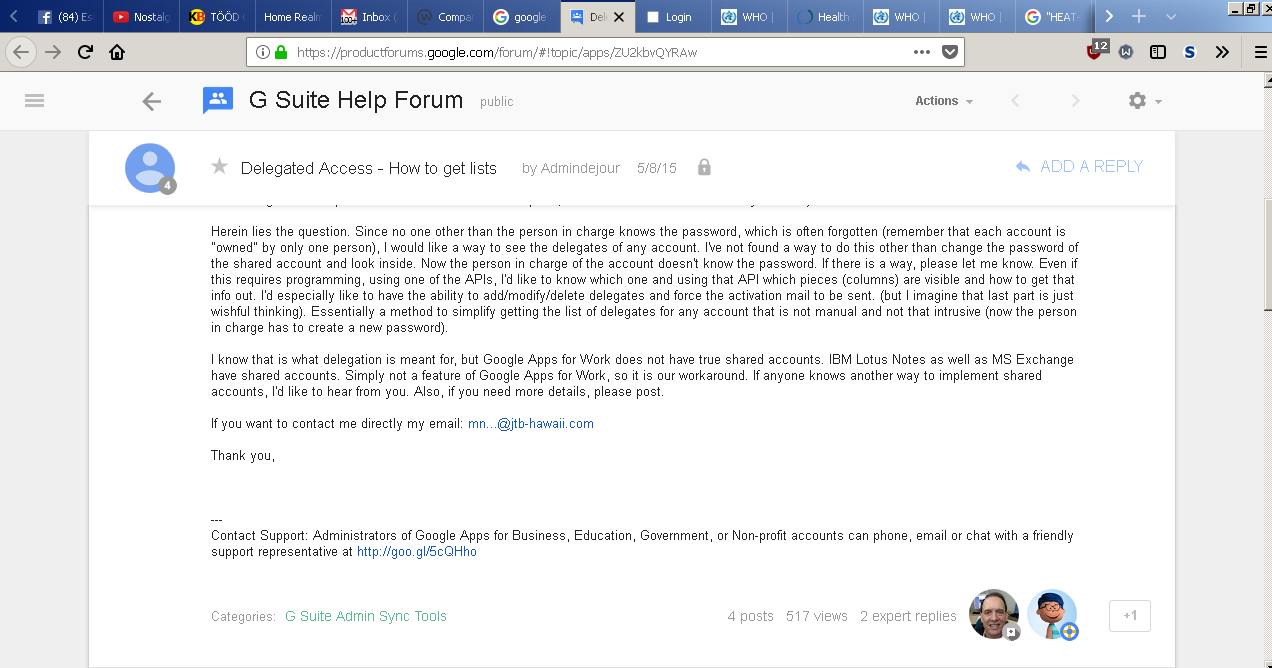Click the '517 views' text
The width and height of the screenshot is (1272, 668).
point(817,616)
